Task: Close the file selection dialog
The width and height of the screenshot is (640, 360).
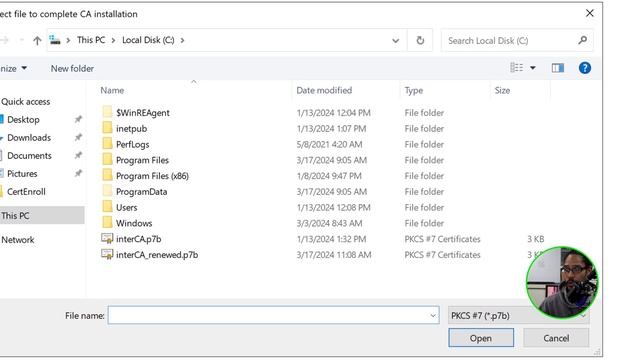Action: 589,13
